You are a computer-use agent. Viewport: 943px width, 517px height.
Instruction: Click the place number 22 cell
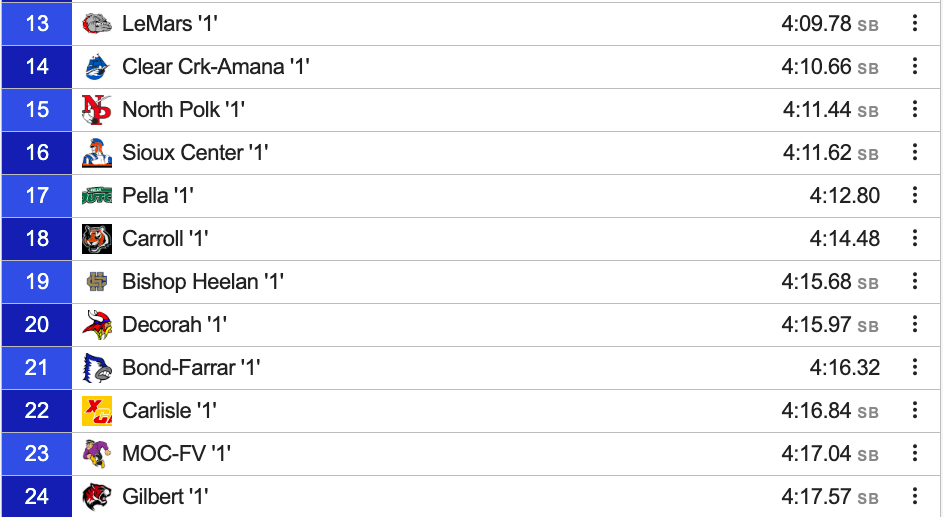point(37,411)
